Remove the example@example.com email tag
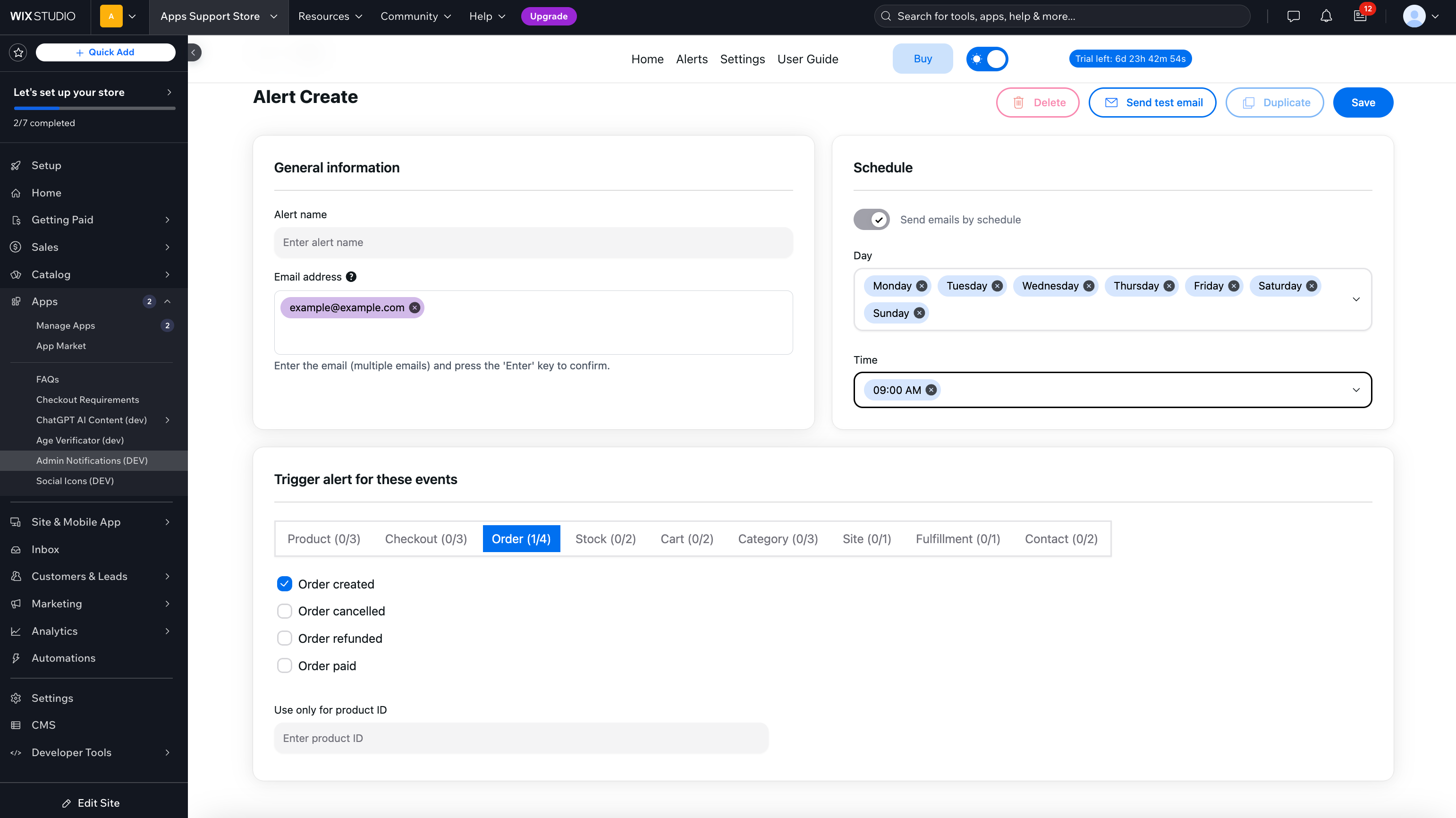Image resolution: width=1456 pixels, height=818 pixels. (415, 307)
